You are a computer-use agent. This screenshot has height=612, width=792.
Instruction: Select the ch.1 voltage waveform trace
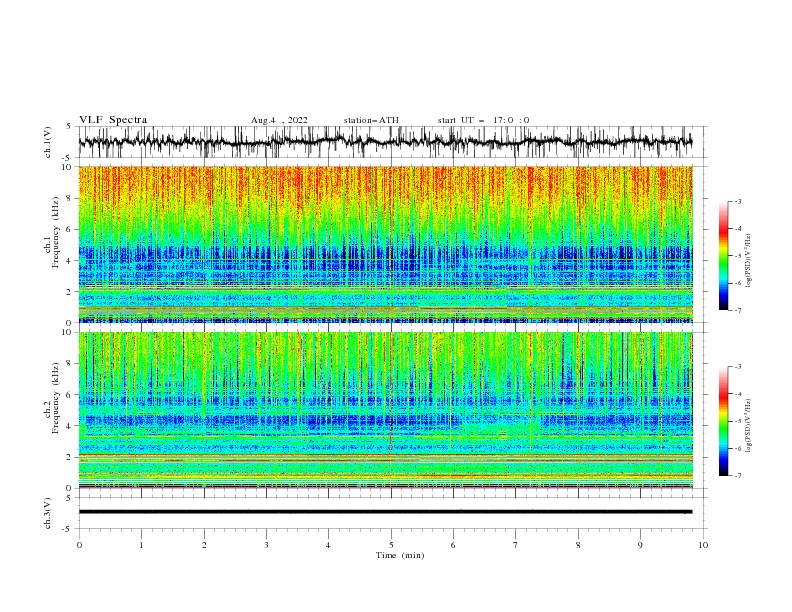click(385, 141)
